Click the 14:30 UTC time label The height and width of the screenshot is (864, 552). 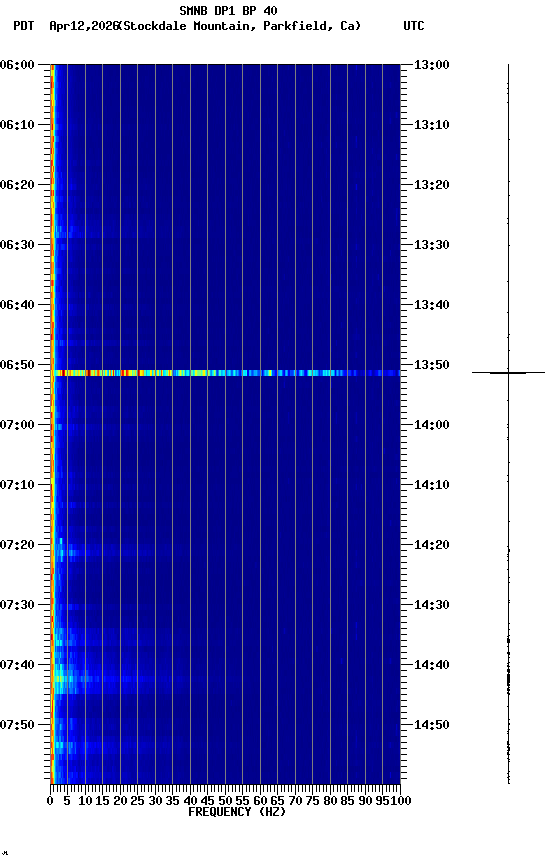point(432,606)
